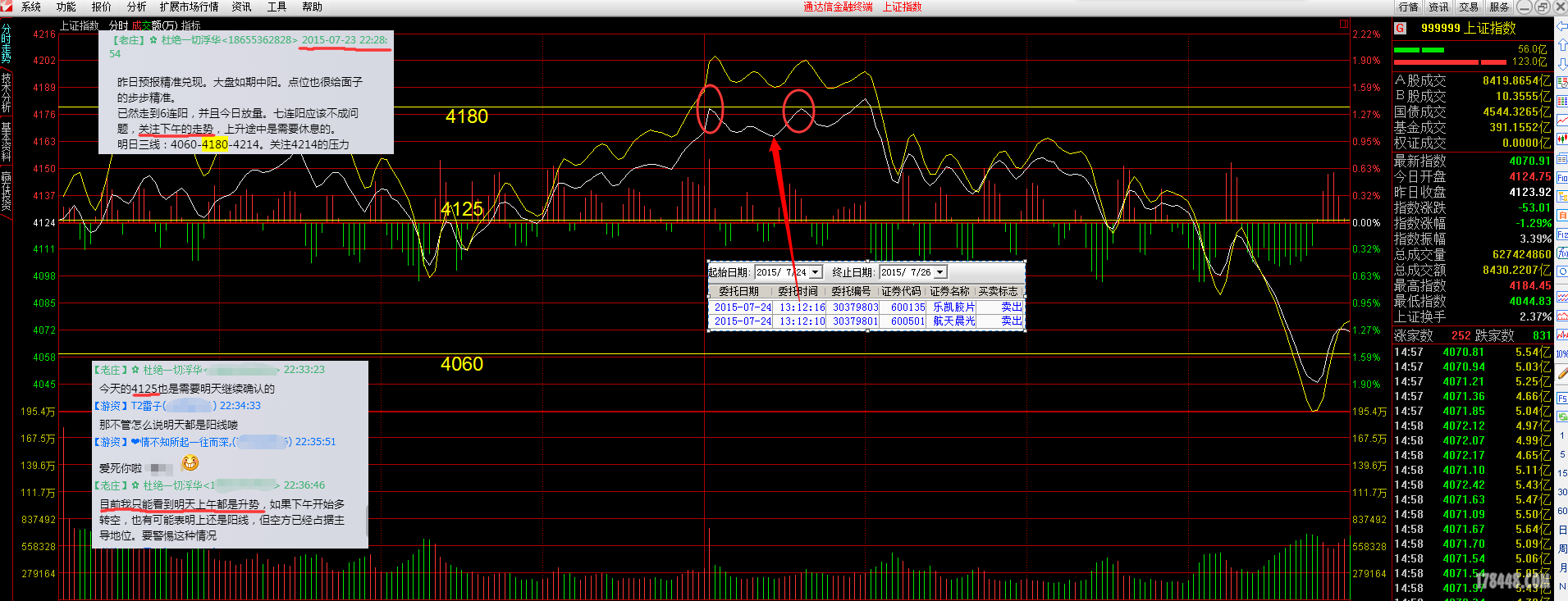1568x601 pixels.
Task: Open the 起始日期 date dropdown
Action: (x=816, y=272)
